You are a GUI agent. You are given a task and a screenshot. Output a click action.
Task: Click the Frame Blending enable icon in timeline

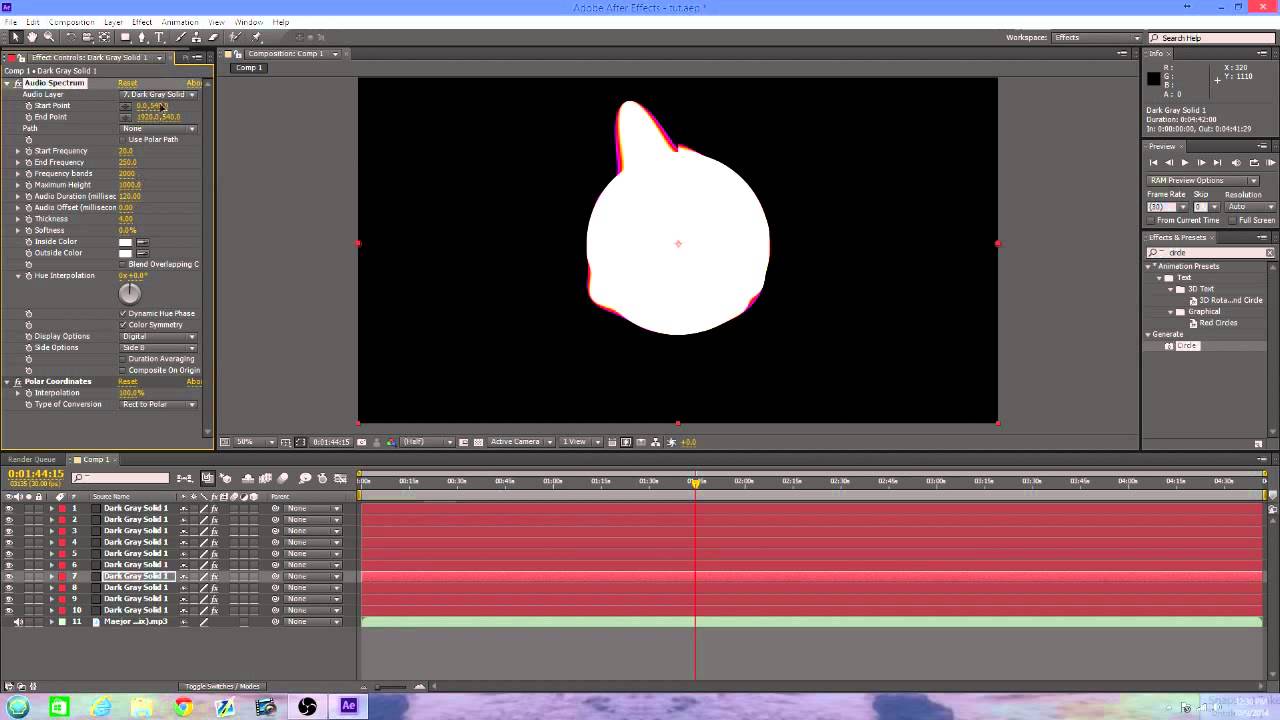pyautogui.click(x=264, y=478)
